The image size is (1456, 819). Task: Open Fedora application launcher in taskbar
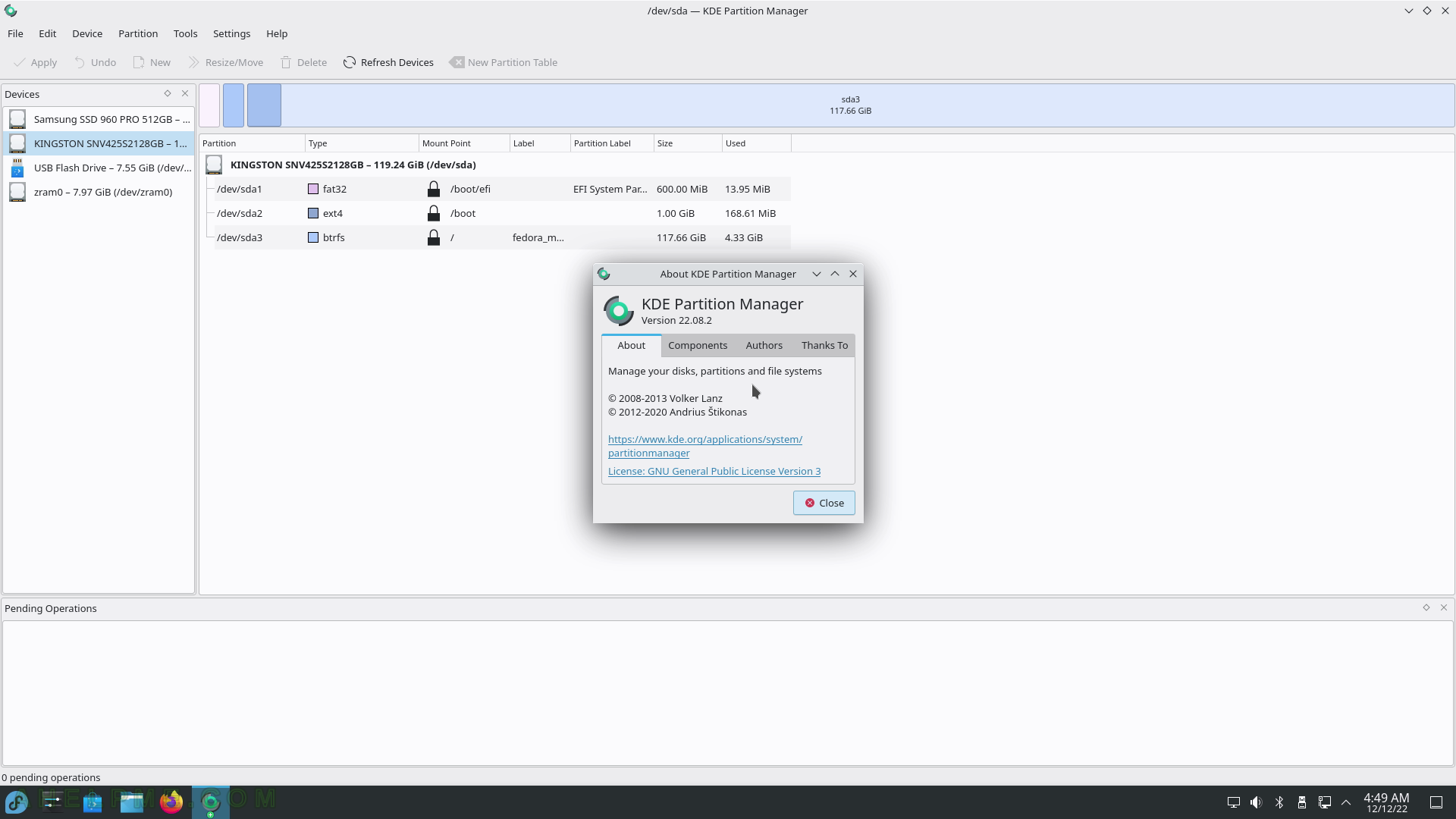click(x=17, y=802)
